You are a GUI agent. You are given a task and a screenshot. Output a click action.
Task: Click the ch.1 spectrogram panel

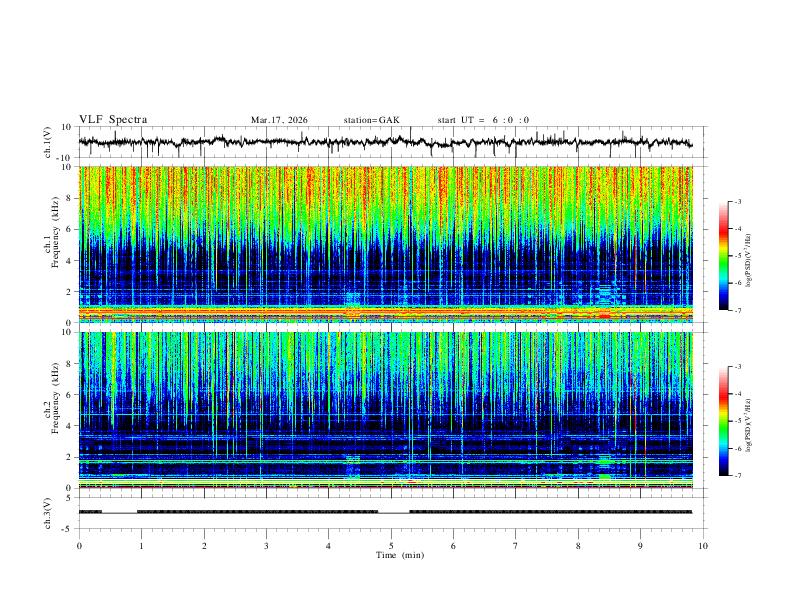point(386,244)
